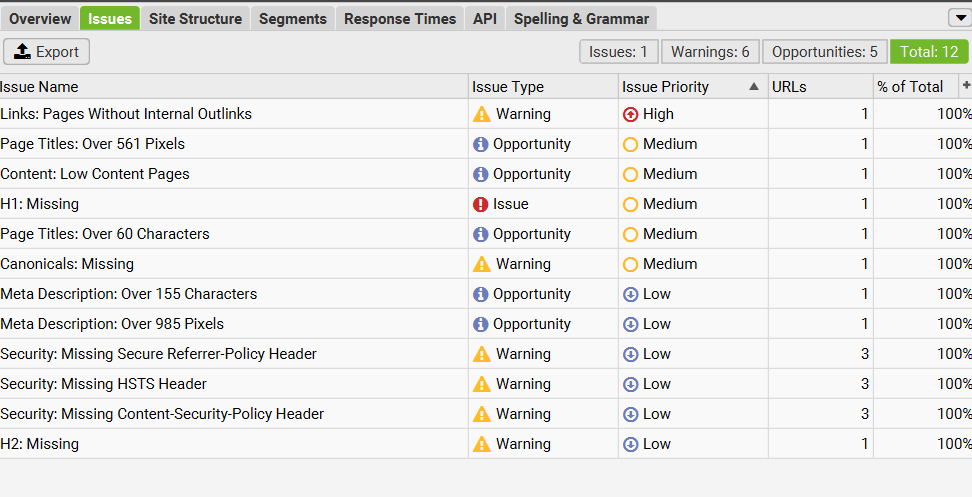Open the Spelling & Grammar tab
This screenshot has width=972, height=497.
click(581, 19)
